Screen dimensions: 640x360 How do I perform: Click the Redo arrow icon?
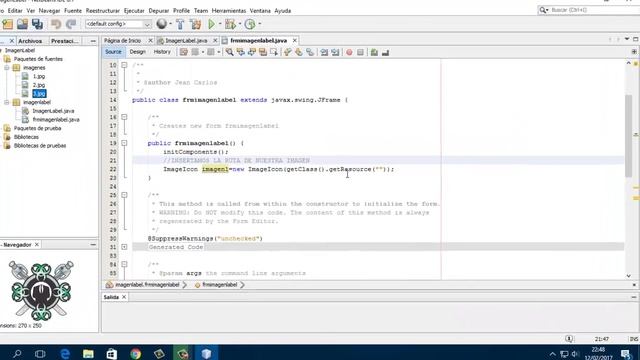pos(71,24)
